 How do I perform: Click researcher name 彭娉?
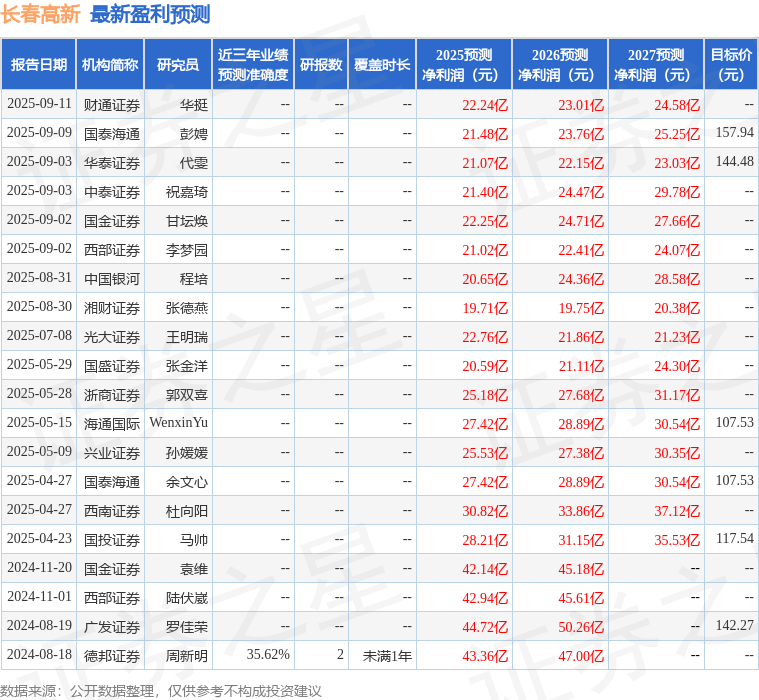(194, 134)
